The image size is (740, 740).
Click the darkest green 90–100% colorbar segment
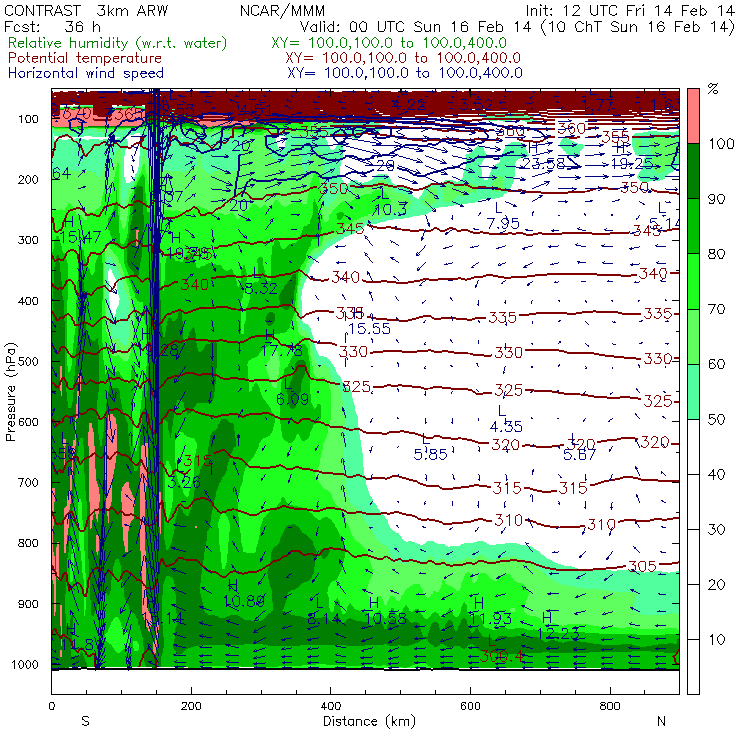[x=693, y=171]
